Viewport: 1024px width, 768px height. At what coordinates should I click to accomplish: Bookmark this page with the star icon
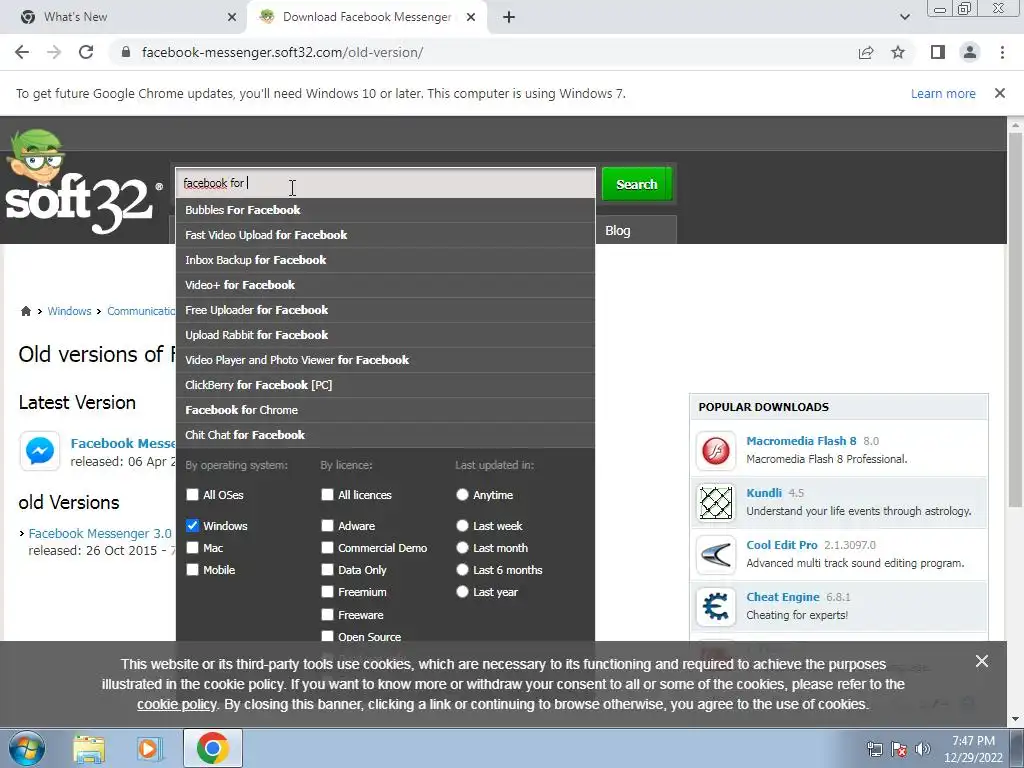898,52
